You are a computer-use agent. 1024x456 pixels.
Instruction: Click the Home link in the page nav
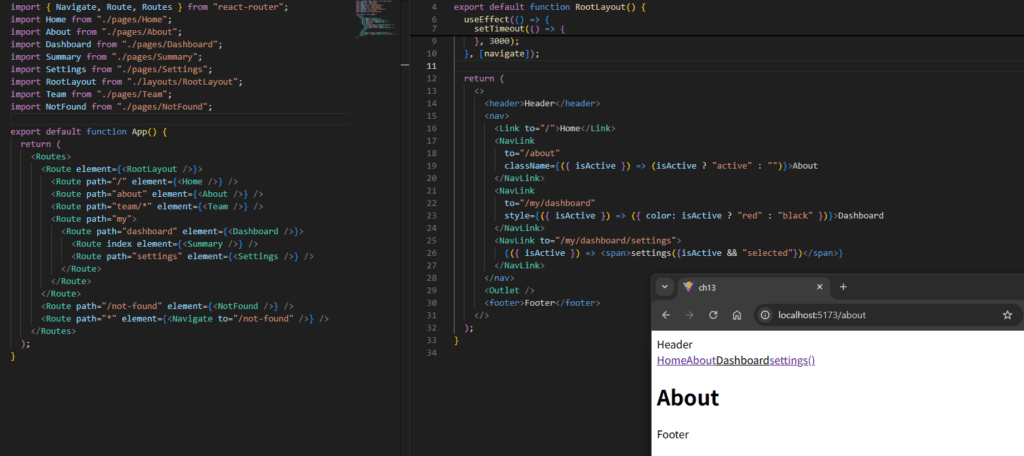670,360
